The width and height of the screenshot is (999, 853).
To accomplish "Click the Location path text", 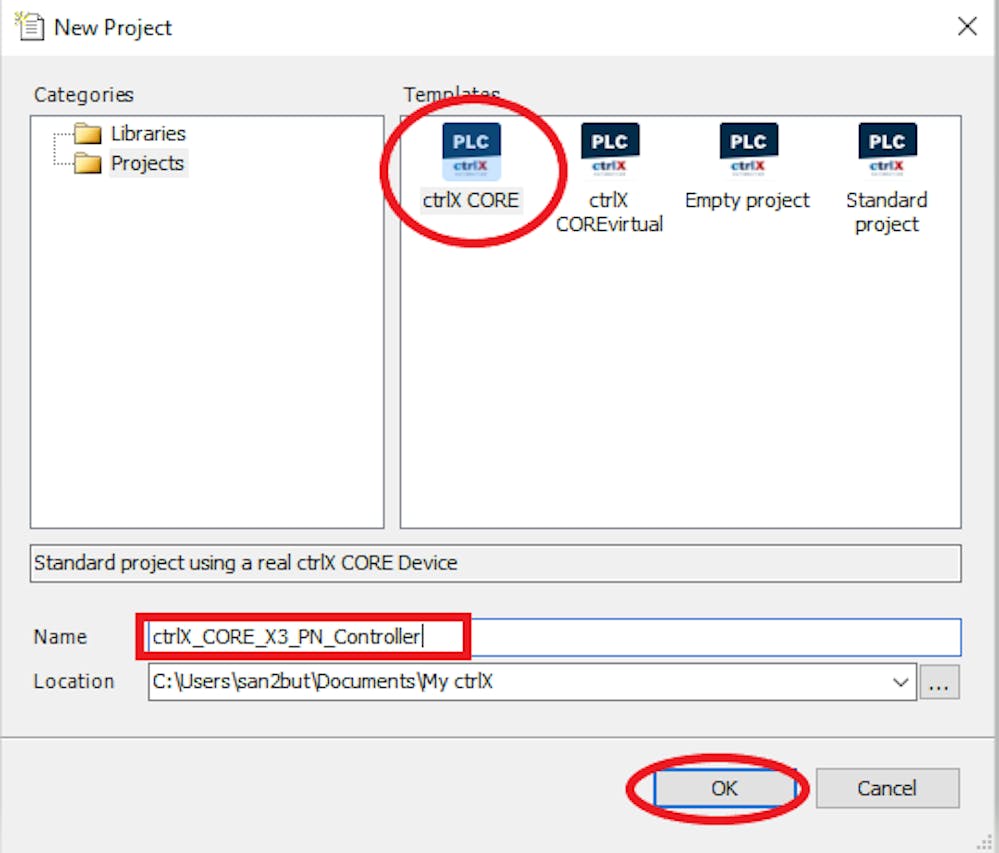I will (322, 682).
